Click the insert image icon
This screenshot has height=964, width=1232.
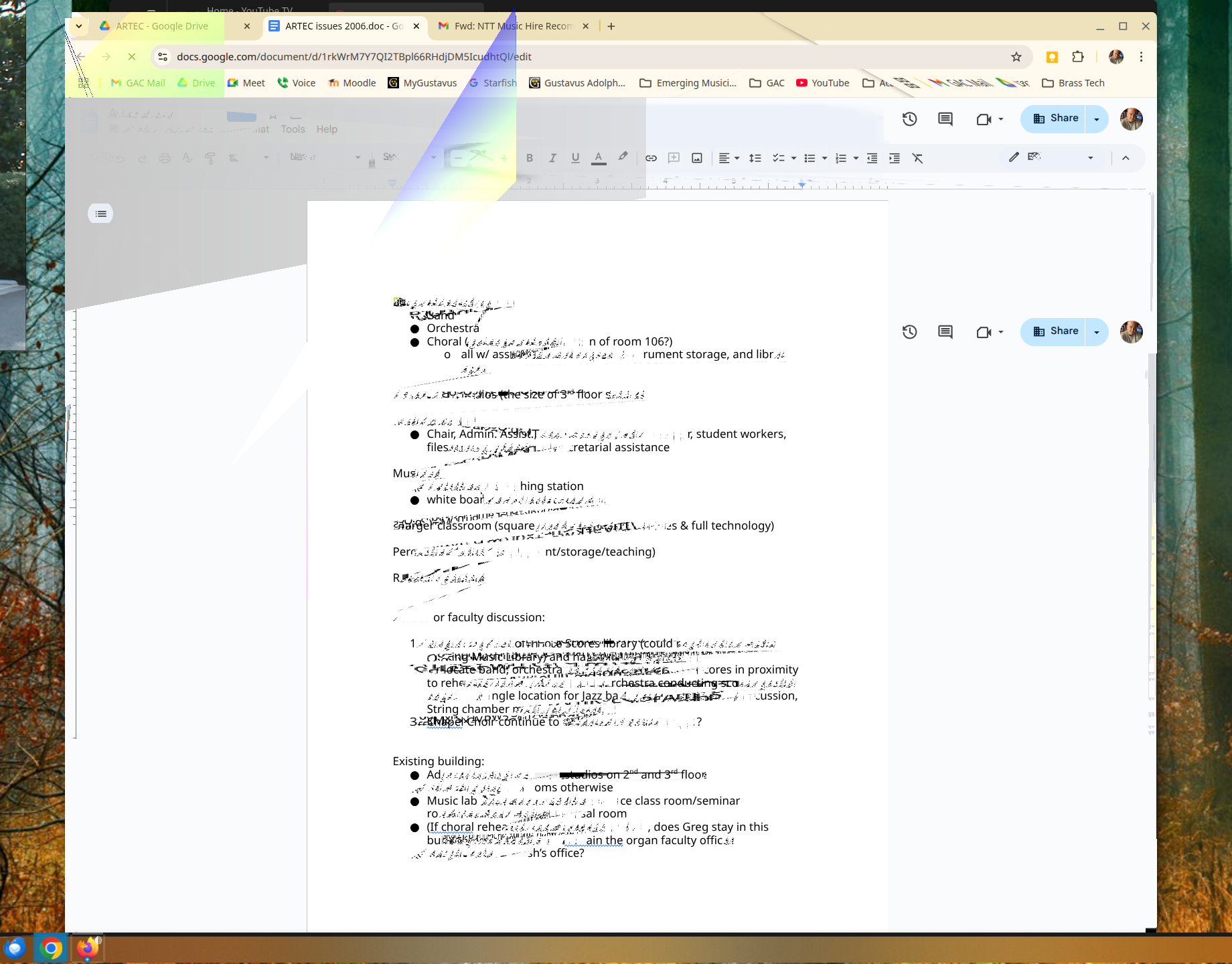click(x=697, y=158)
